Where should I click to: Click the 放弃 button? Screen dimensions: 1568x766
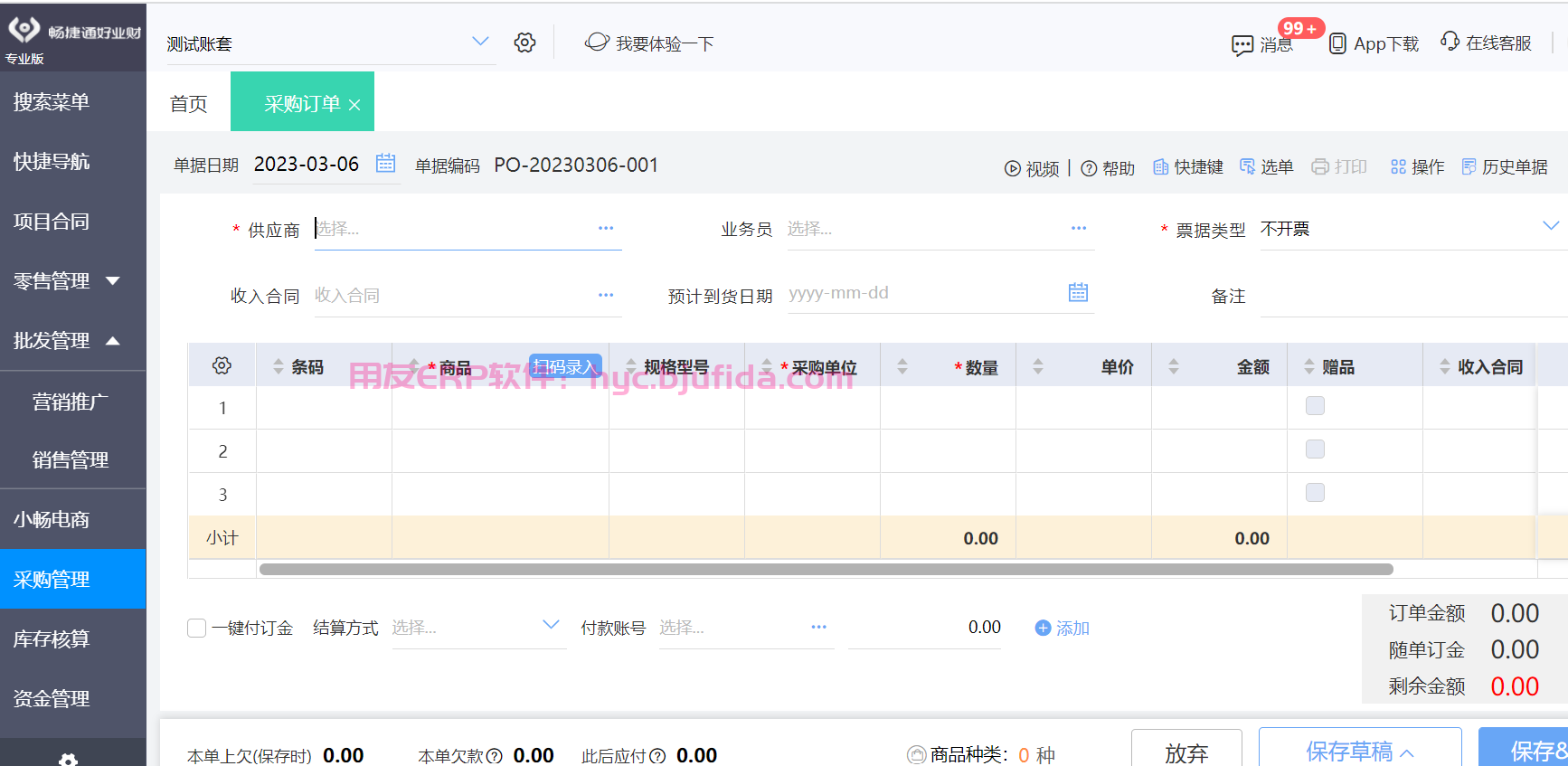click(1186, 748)
